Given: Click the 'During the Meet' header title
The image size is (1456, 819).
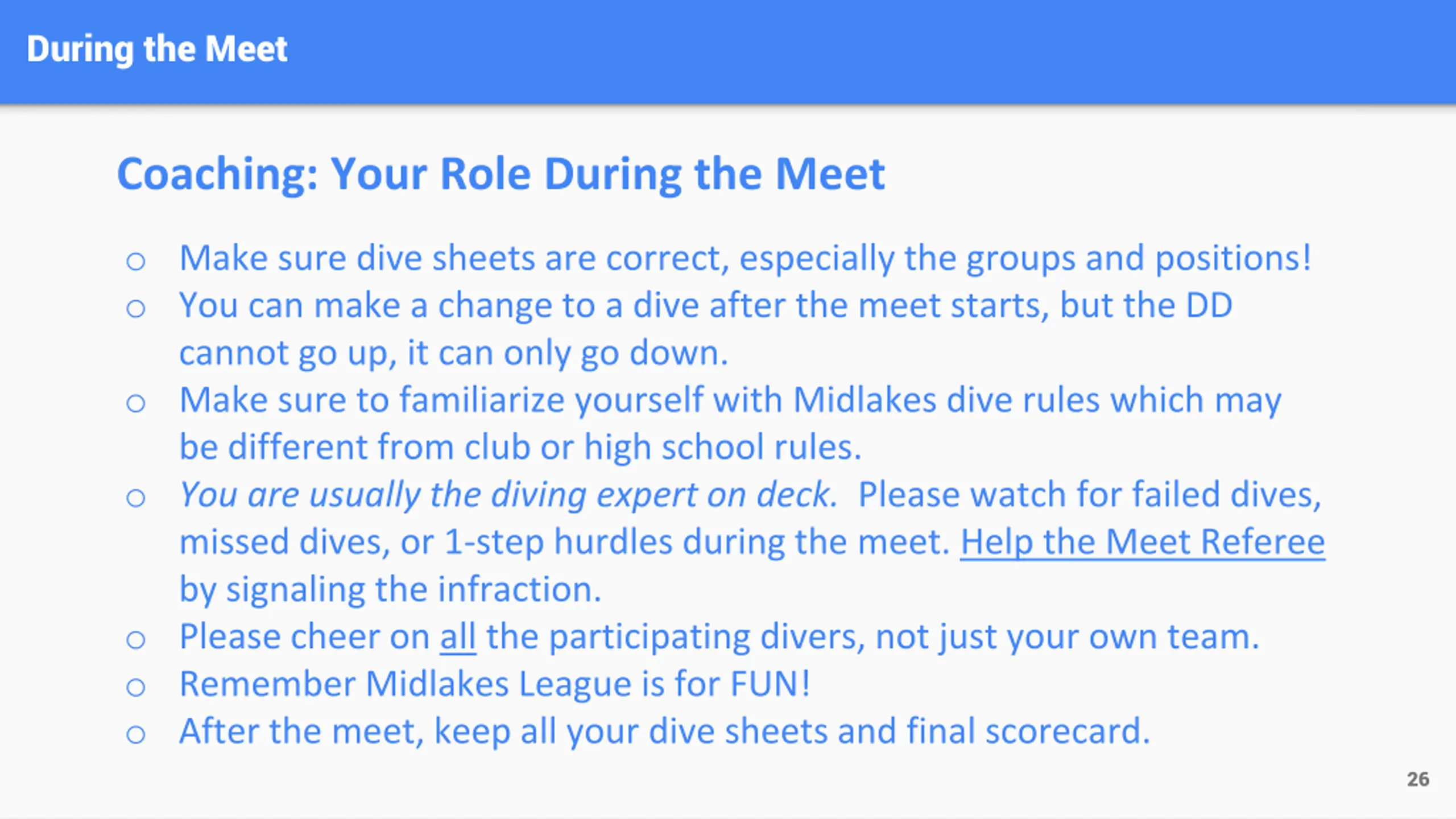Looking at the screenshot, I should [157, 49].
